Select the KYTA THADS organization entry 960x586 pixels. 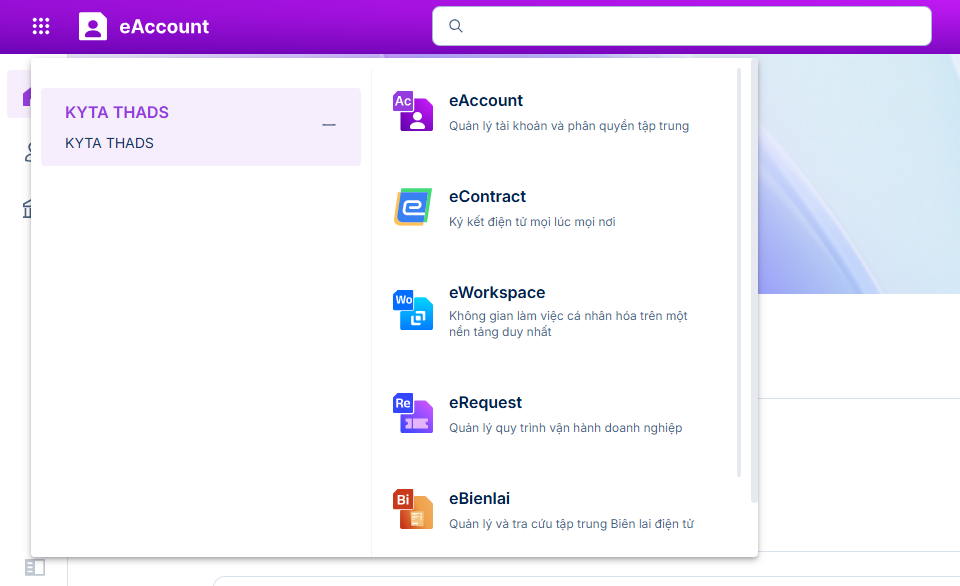coord(110,143)
